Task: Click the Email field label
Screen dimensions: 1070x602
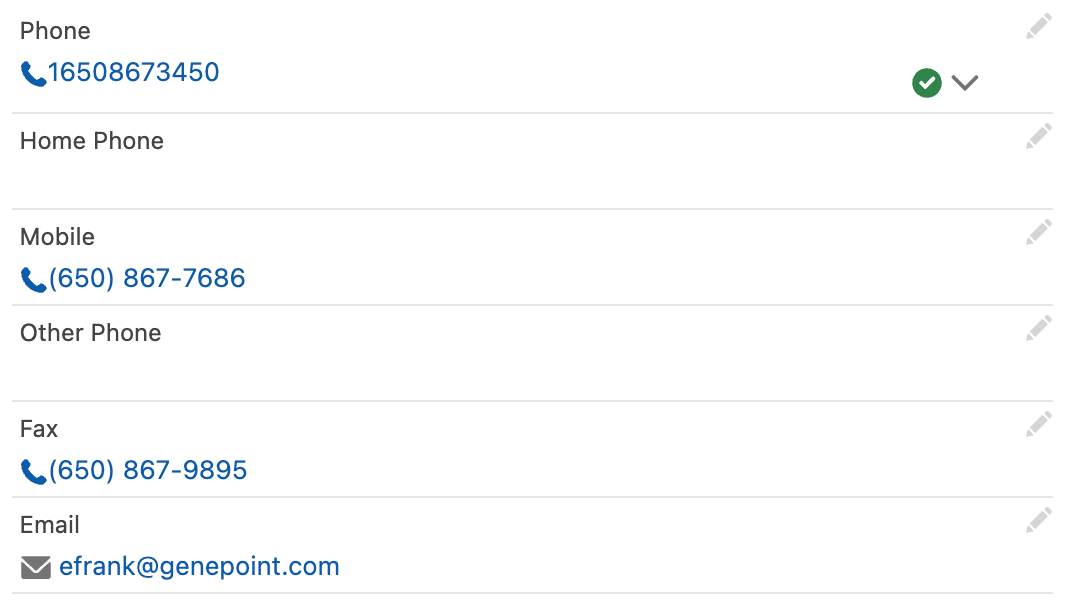Action: click(50, 525)
